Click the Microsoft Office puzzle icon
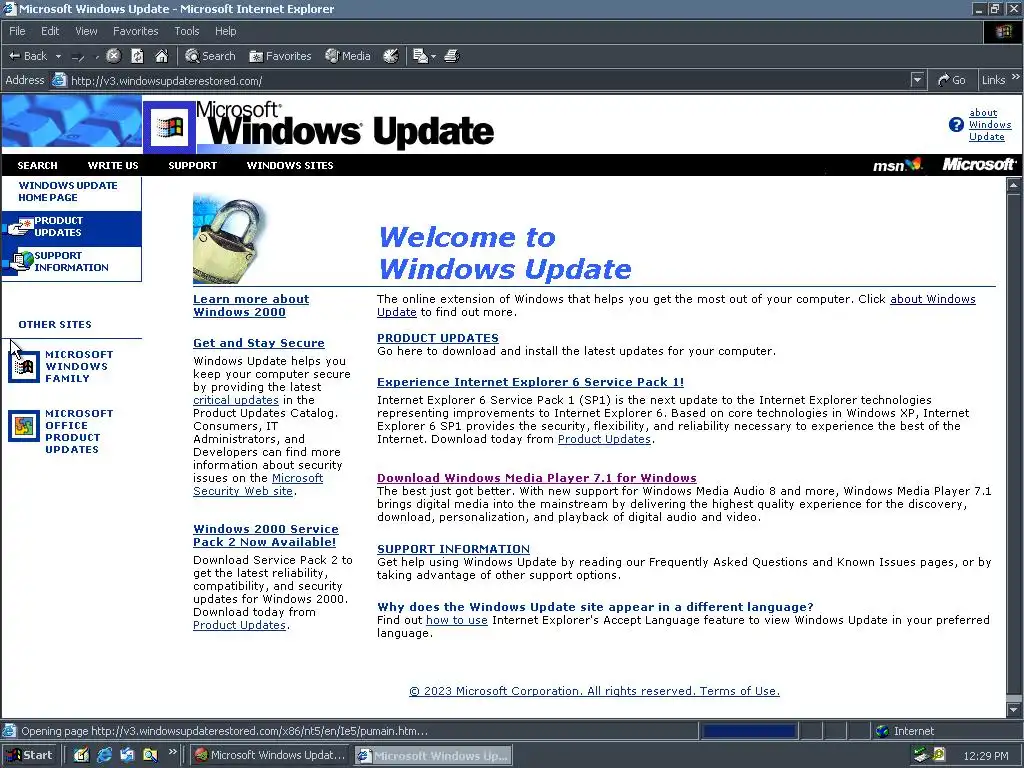The height and width of the screenshot is (768, 1024). pyautogui.click(x=24, y=426)
